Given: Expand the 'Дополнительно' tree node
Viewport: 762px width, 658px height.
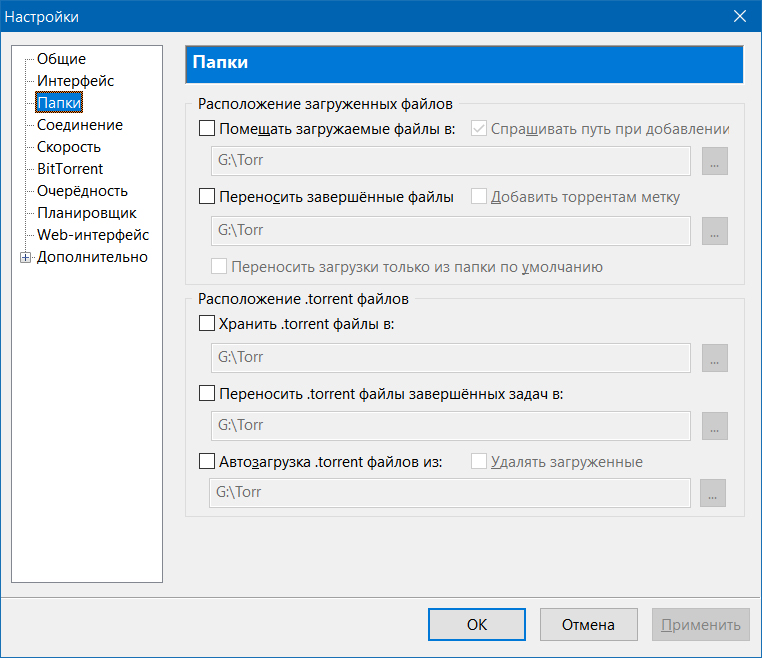Looking at the screenshot, I should click(25, 258).
